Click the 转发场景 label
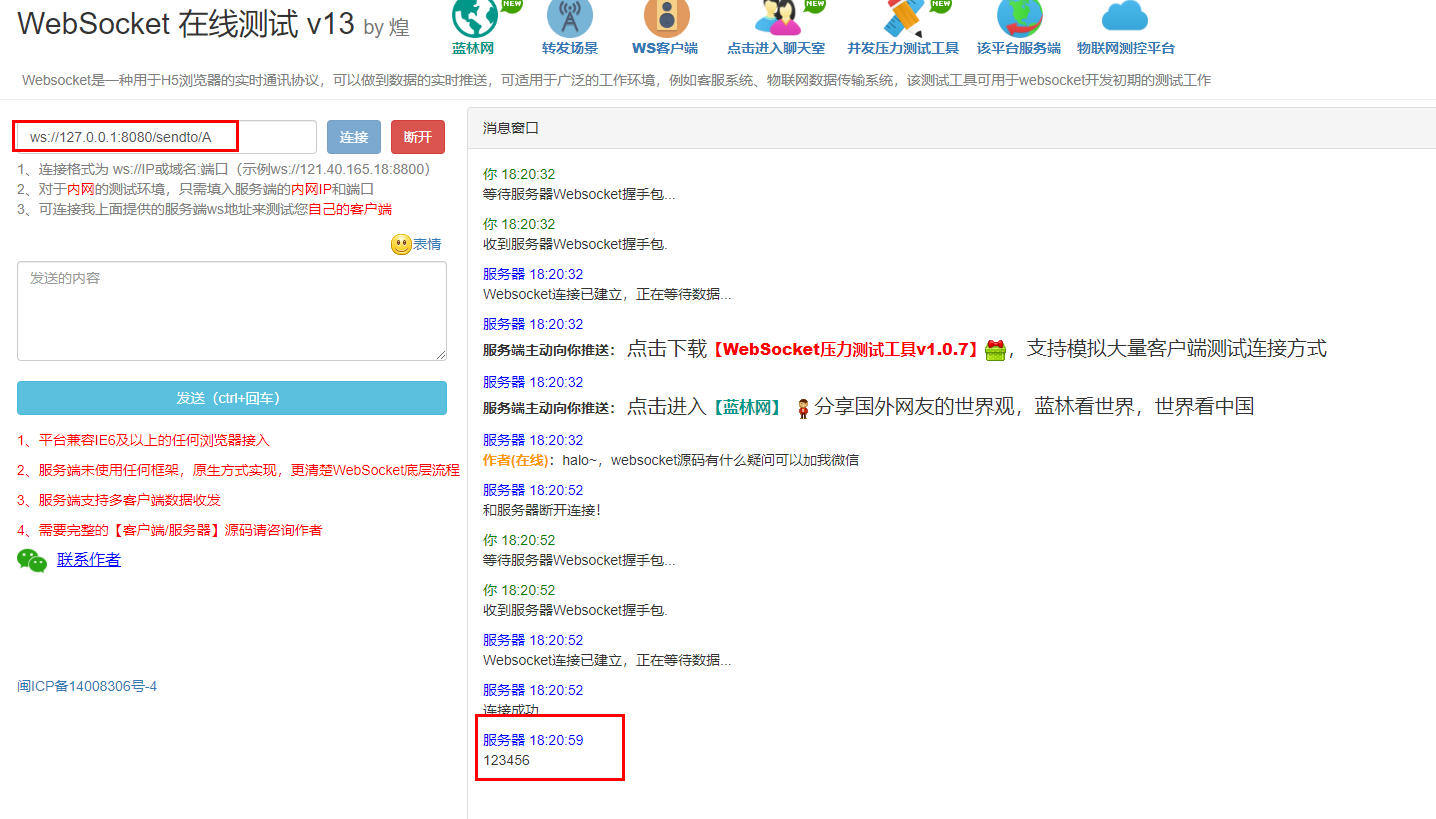This screenshot has width=1436, height=819. [570, 48]
